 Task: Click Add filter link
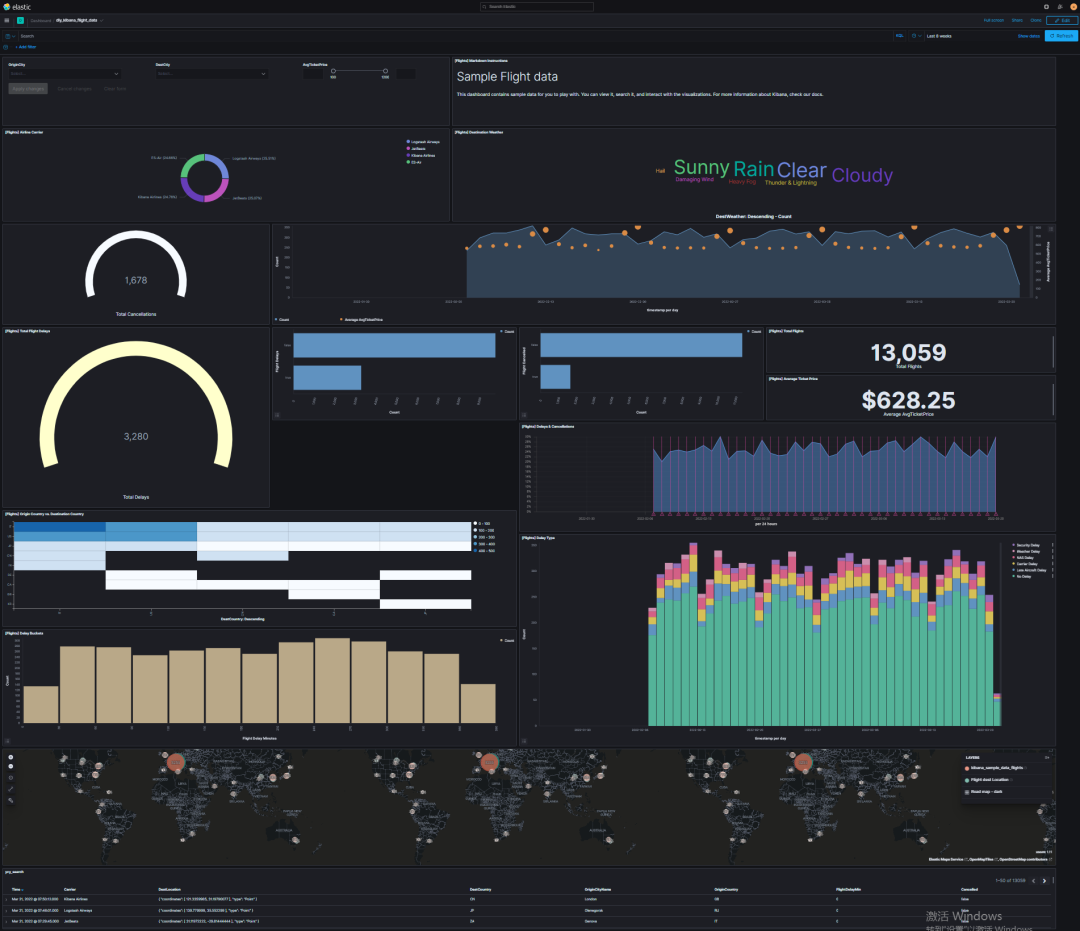[x=26, y=47]
